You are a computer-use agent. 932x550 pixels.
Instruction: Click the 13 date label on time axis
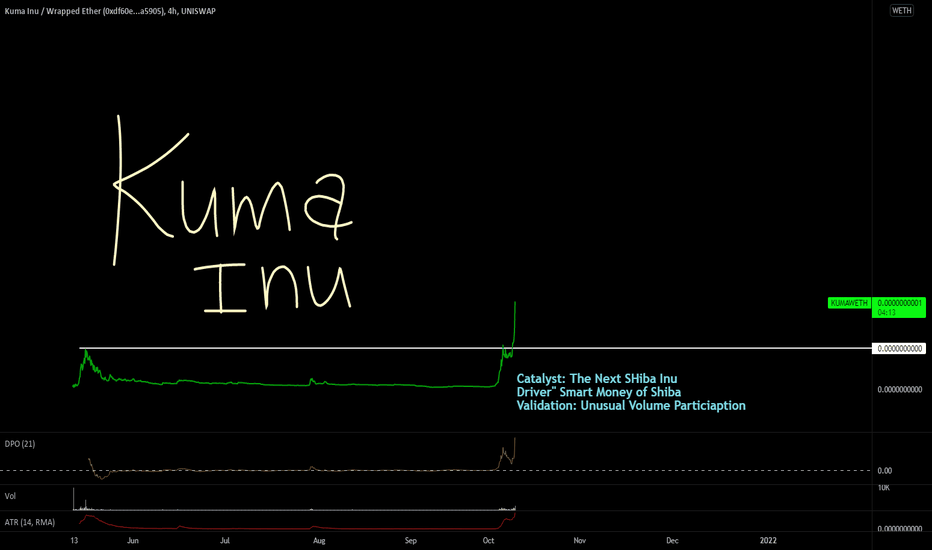click(x=74, y=540)
